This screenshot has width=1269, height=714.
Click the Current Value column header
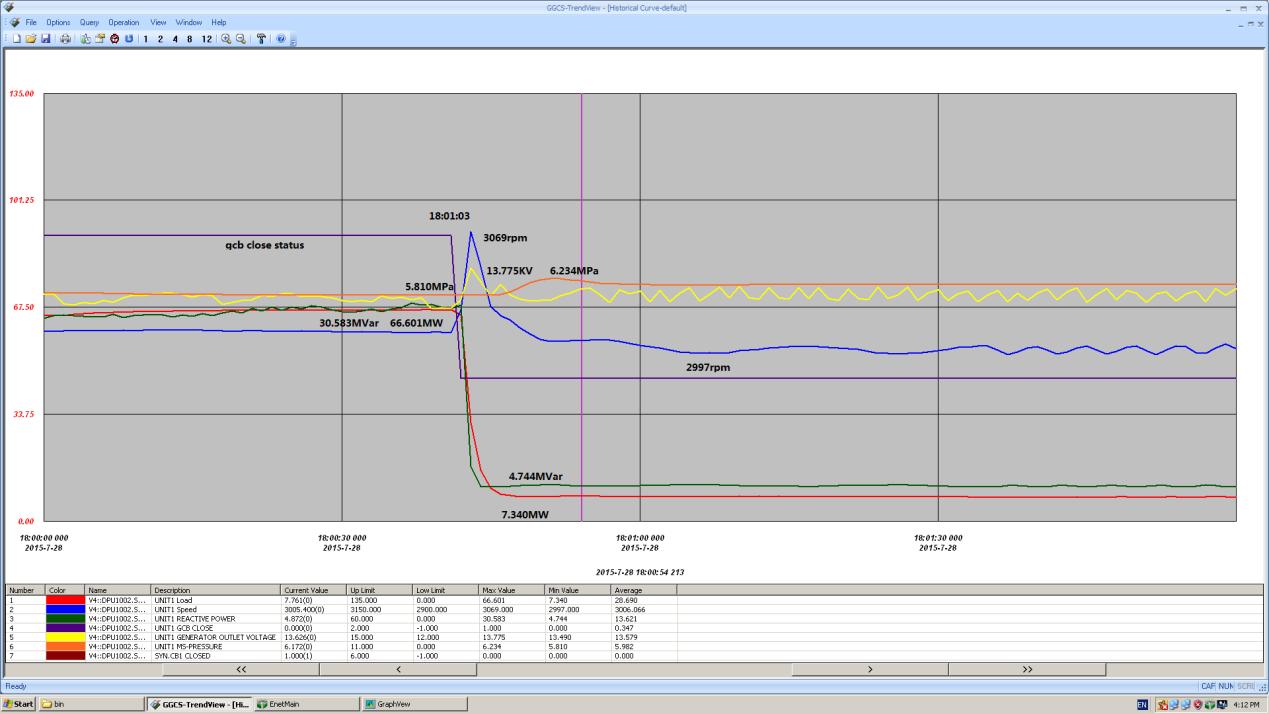(314, 591)
